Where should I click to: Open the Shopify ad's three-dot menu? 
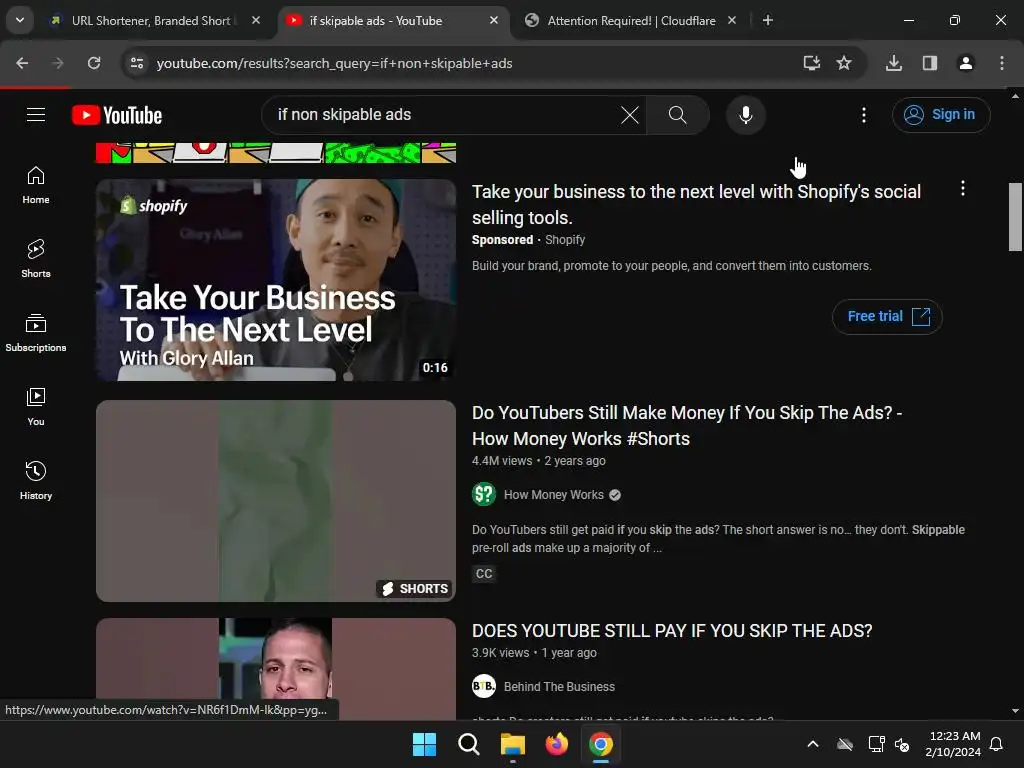click(962, 189)
